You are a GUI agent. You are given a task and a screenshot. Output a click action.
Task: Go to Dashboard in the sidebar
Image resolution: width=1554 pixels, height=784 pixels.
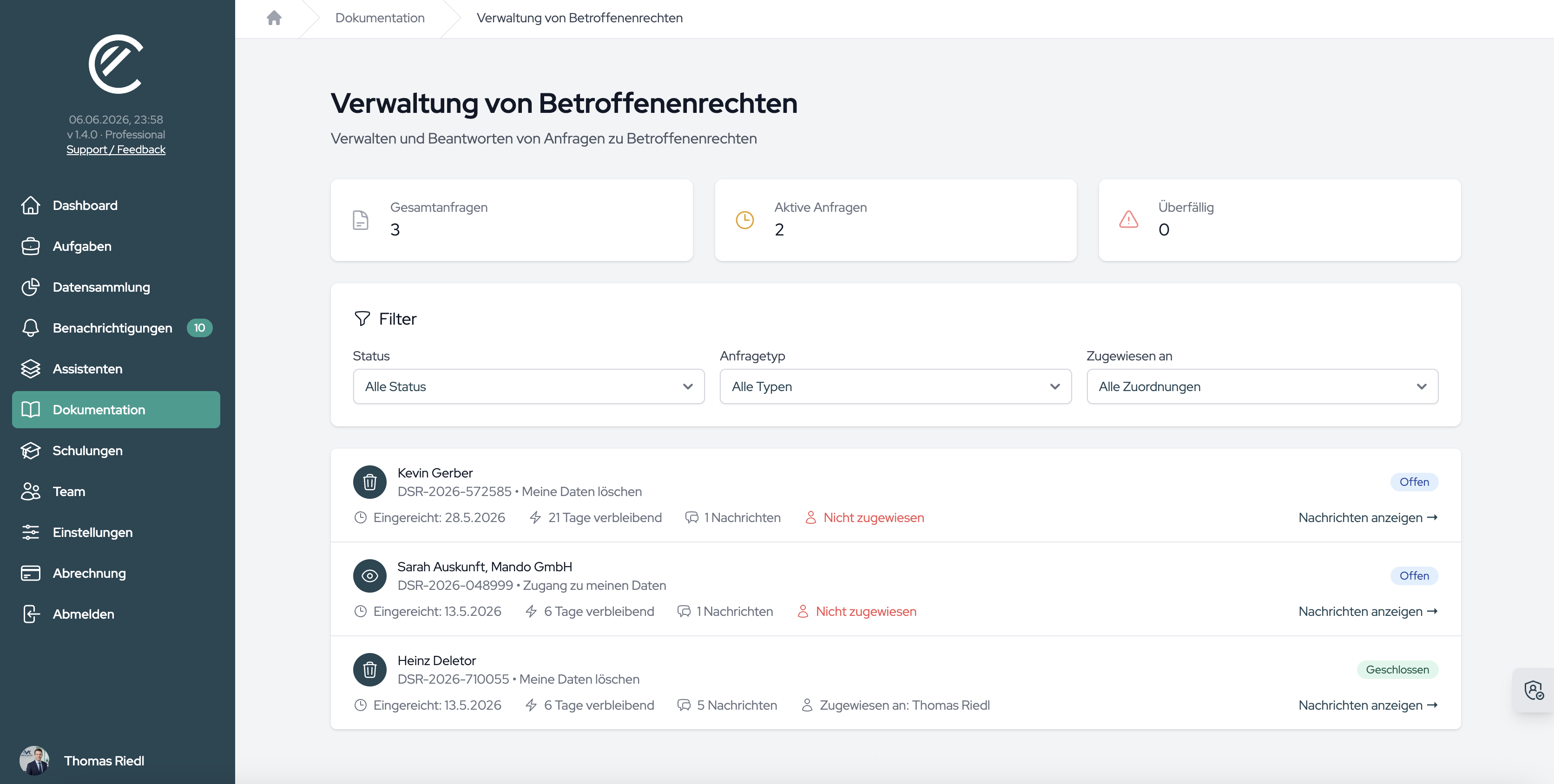(x=116, y=205)
